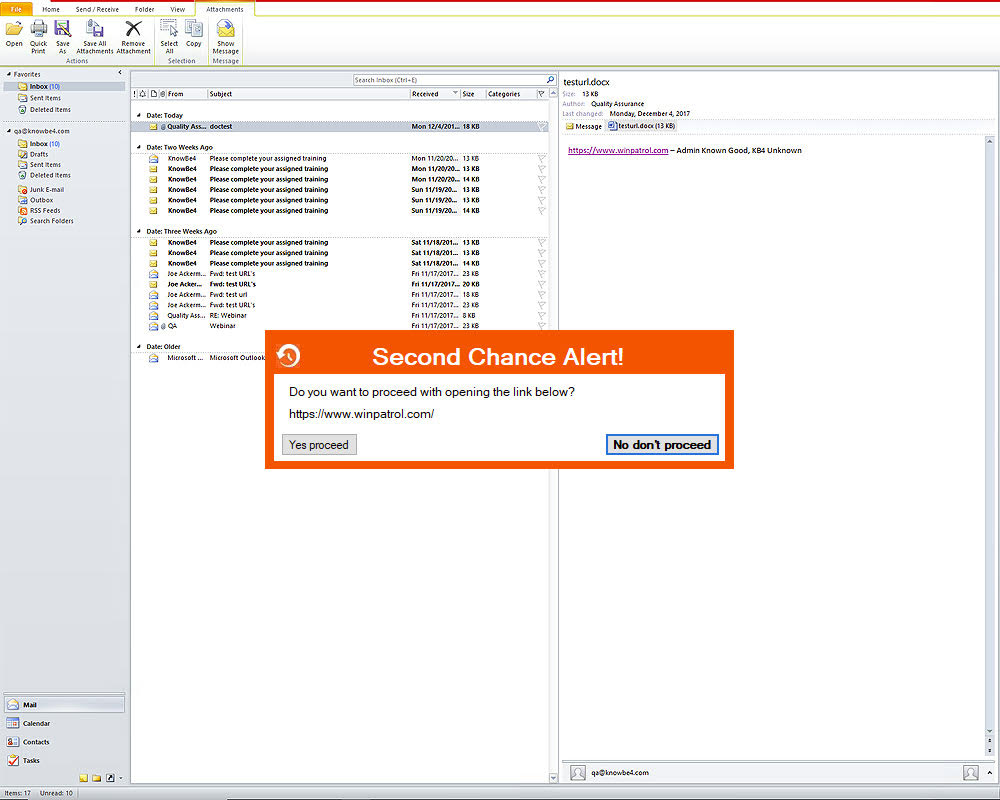Flag the doctest email from Quality Assurance
Screen dimensions: 1000x800
click(541, 126)
